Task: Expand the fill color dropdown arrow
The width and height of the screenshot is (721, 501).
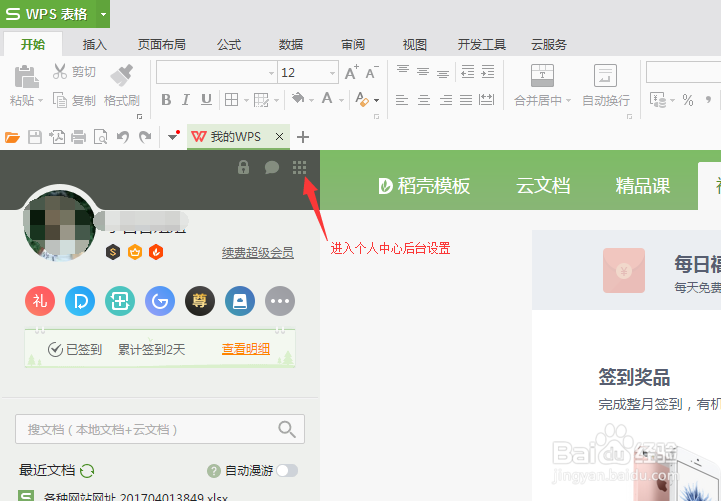Action: 311,100
